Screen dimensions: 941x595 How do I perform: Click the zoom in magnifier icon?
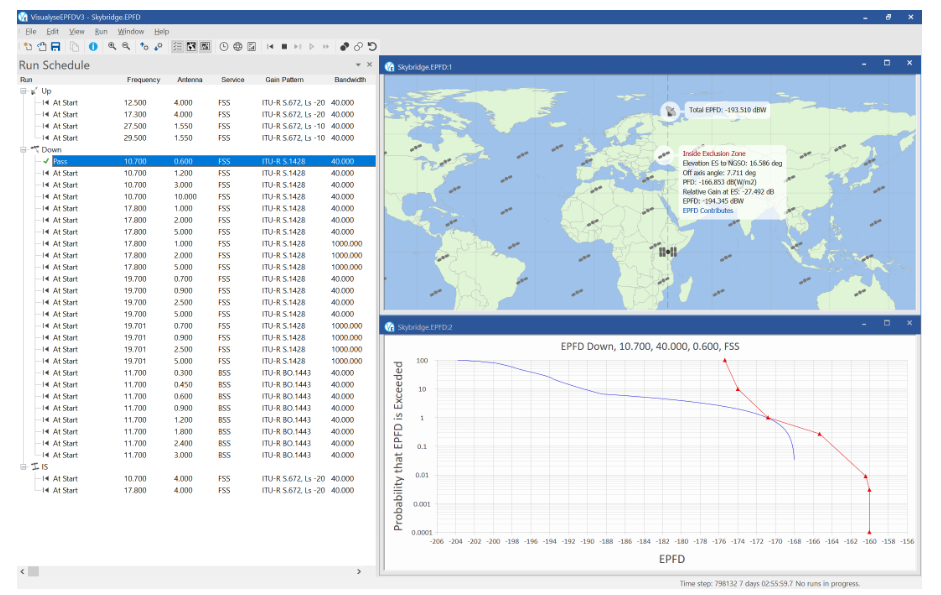112,46
